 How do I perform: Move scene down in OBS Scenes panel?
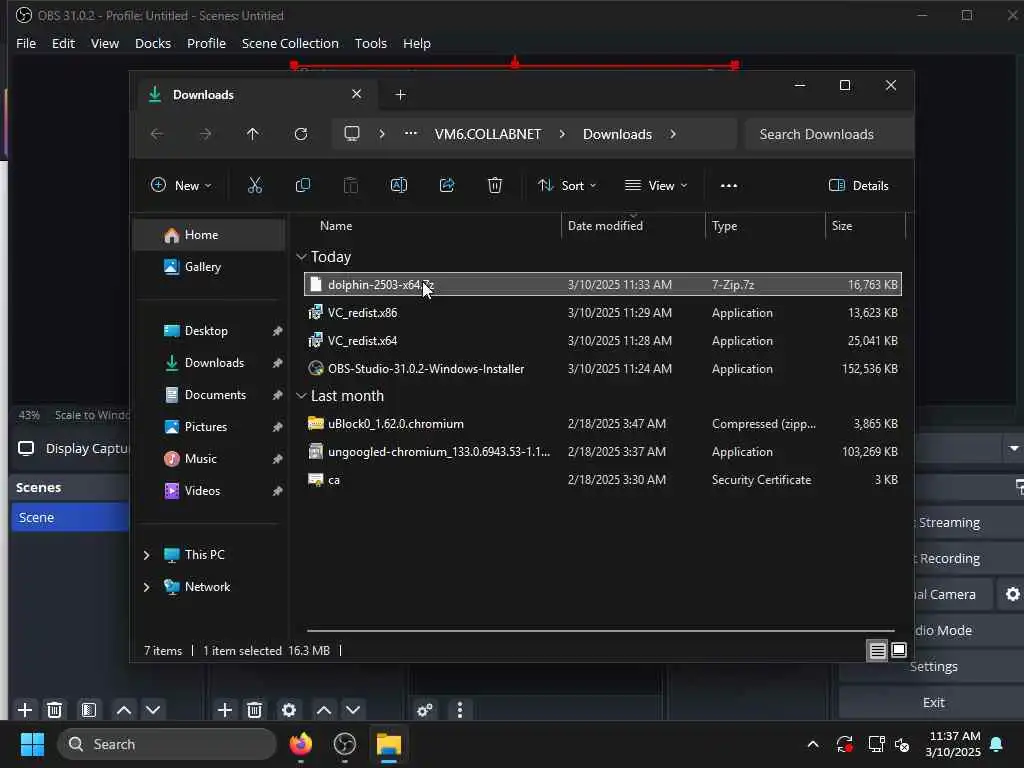(153, 710)
